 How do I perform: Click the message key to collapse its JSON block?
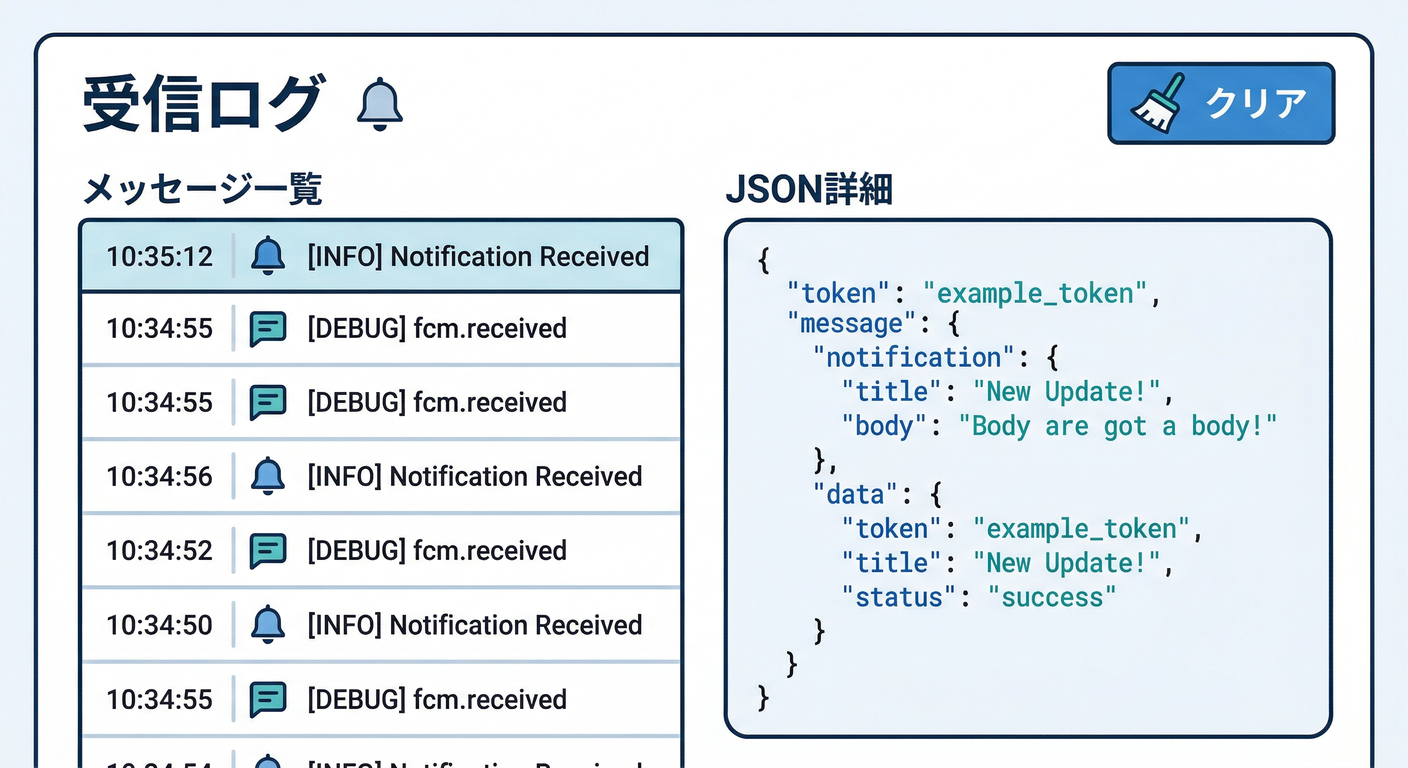851,323
